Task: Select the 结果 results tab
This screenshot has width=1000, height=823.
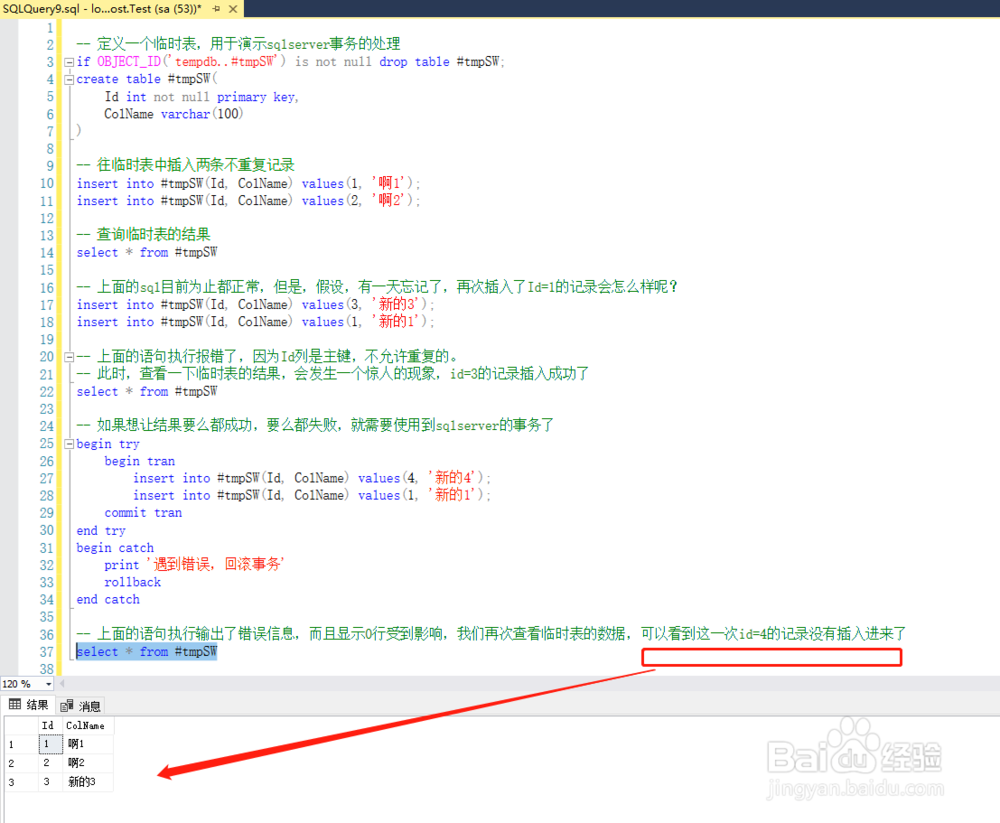Action: coord(38,704)
